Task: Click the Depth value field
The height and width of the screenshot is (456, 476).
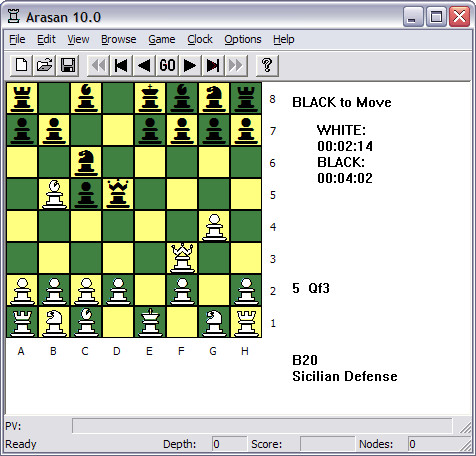Action: 229,444
